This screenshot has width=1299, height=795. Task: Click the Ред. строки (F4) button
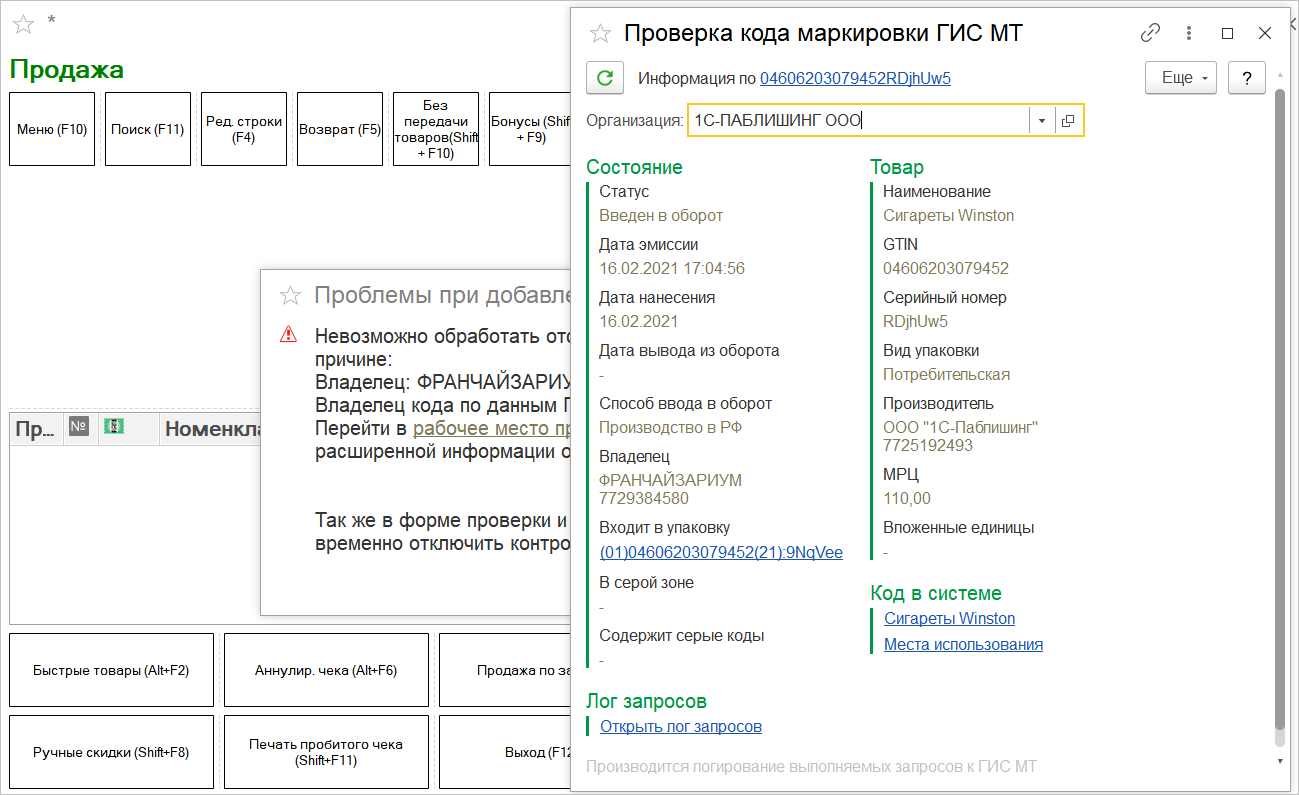click(x=244, y=129)
